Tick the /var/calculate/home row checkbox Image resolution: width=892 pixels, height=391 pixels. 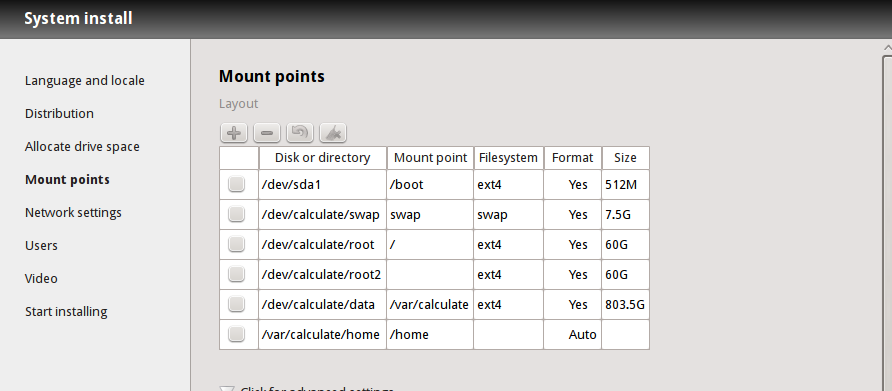pos(236,334)
